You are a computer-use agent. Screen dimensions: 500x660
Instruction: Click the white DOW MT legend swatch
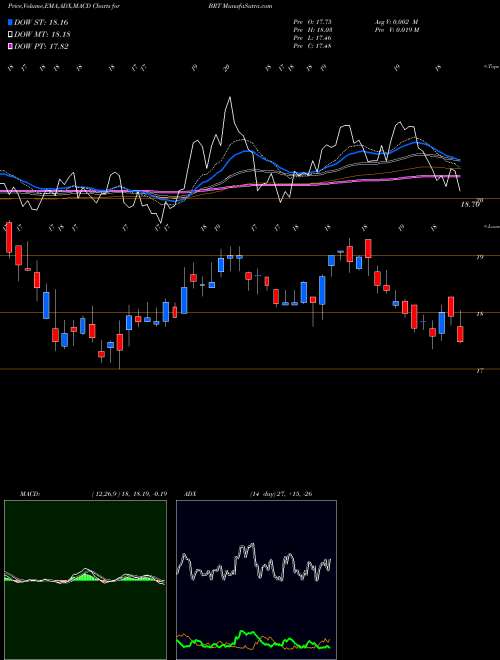(x=10, y=34)
